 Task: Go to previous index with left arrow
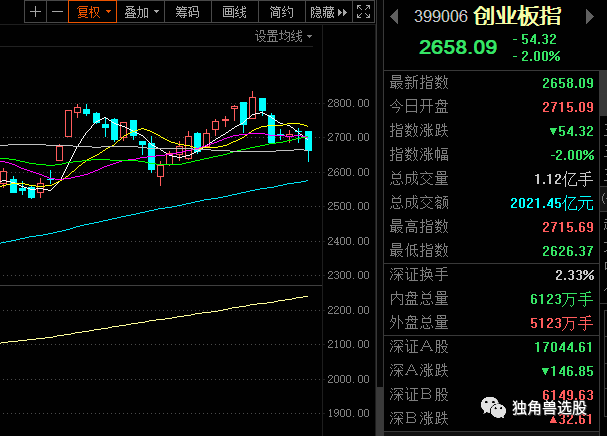394,17
